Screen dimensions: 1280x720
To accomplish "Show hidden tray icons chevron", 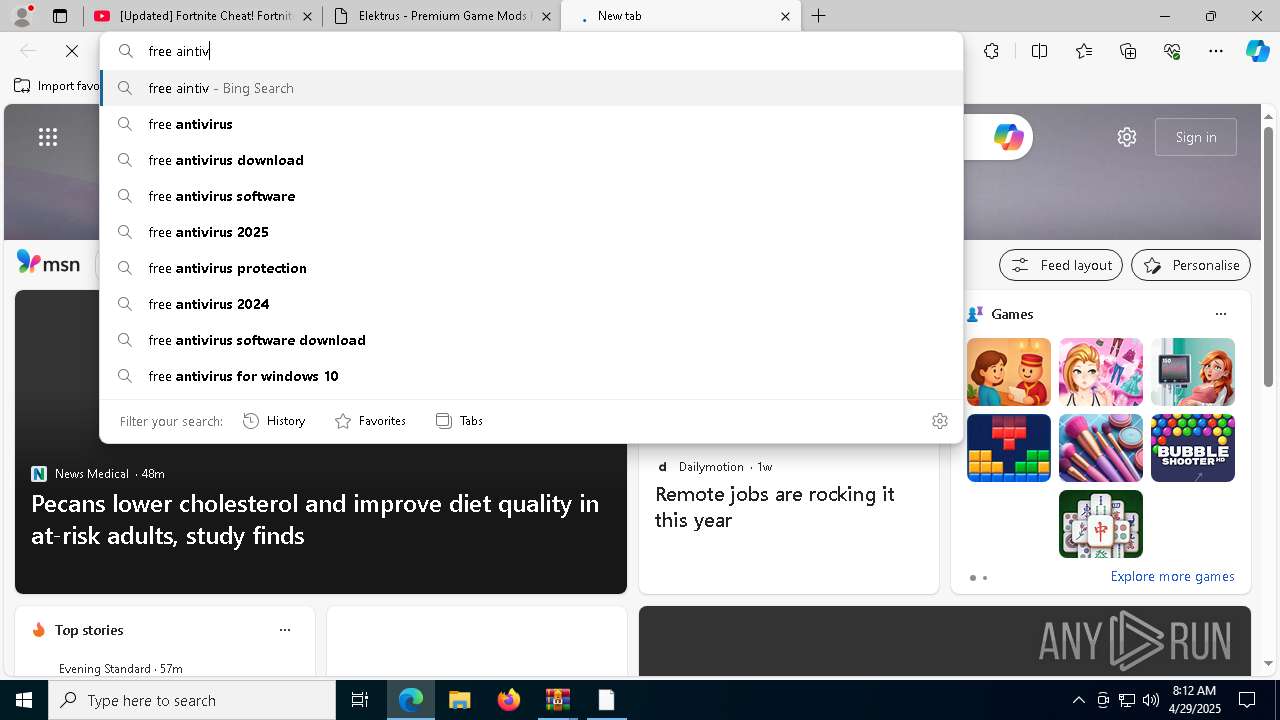I will (1078, 700).
